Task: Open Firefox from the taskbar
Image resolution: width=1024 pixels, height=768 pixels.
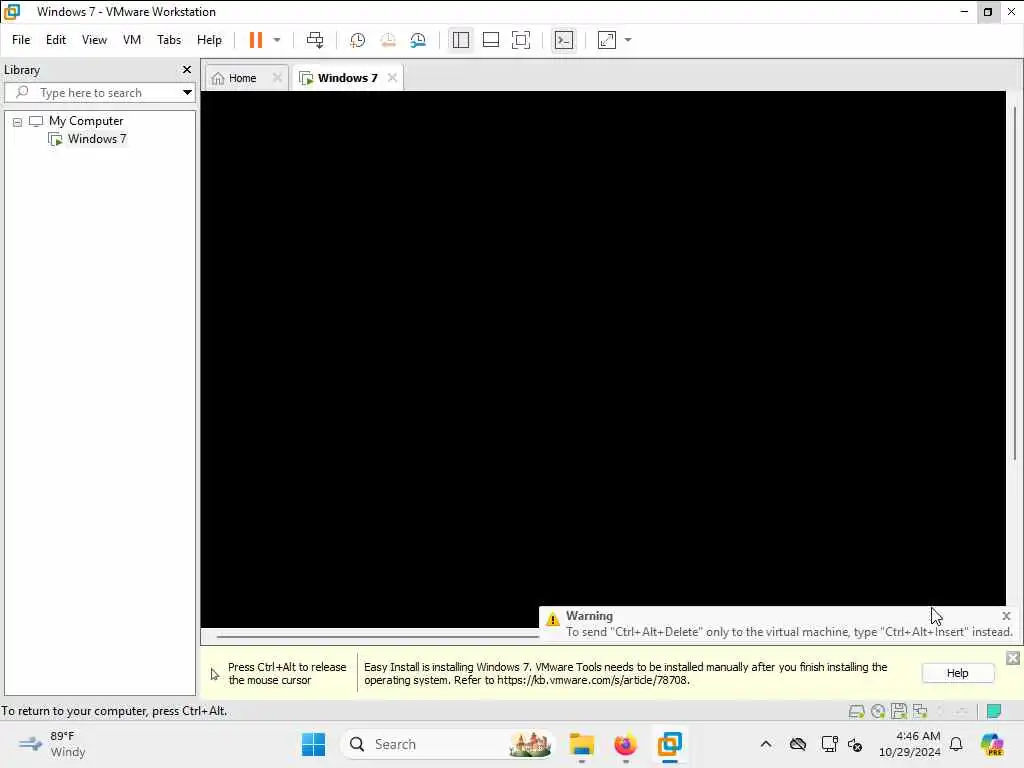Action: 625,744
